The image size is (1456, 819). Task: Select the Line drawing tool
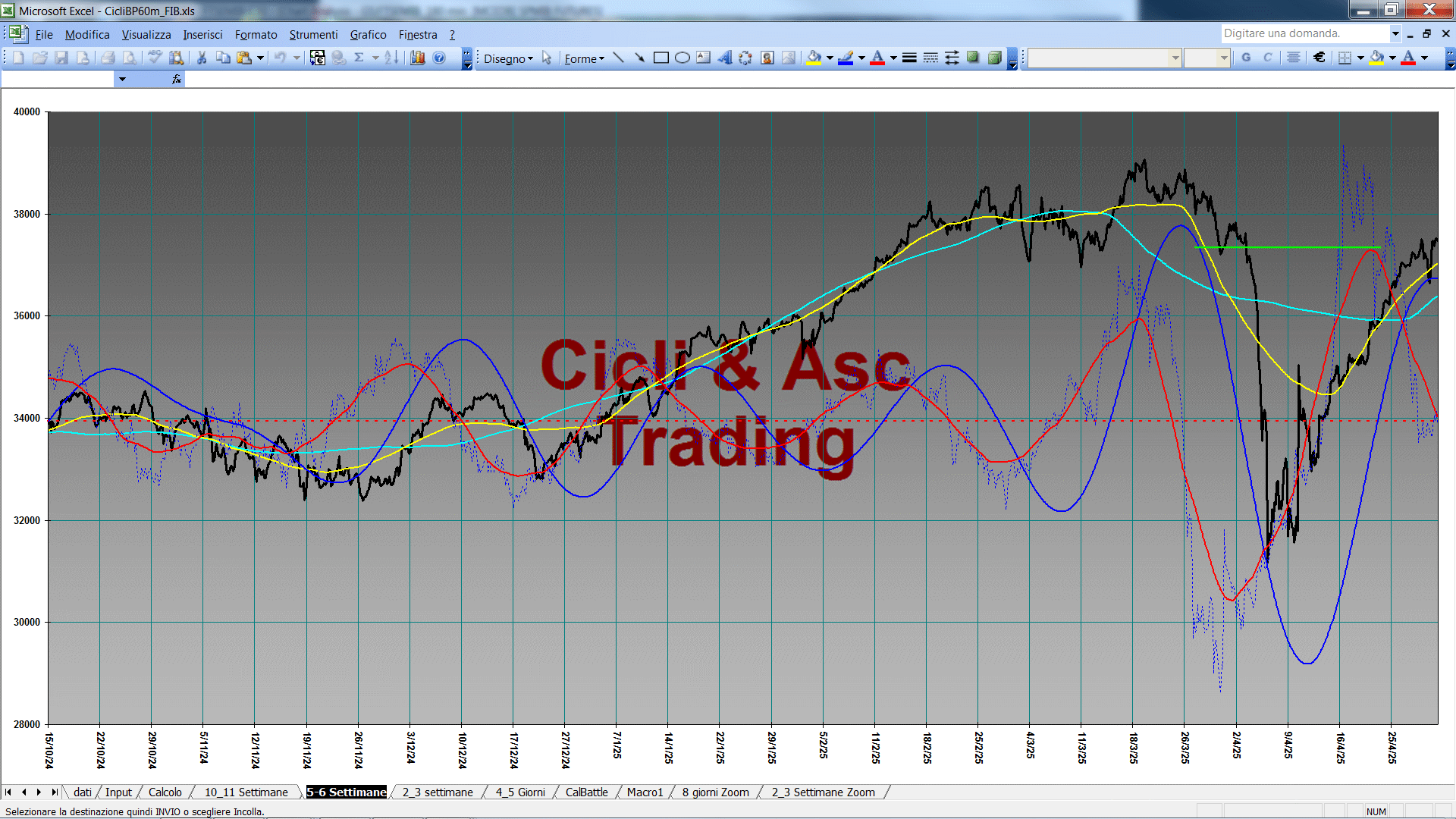coord(618,58)
